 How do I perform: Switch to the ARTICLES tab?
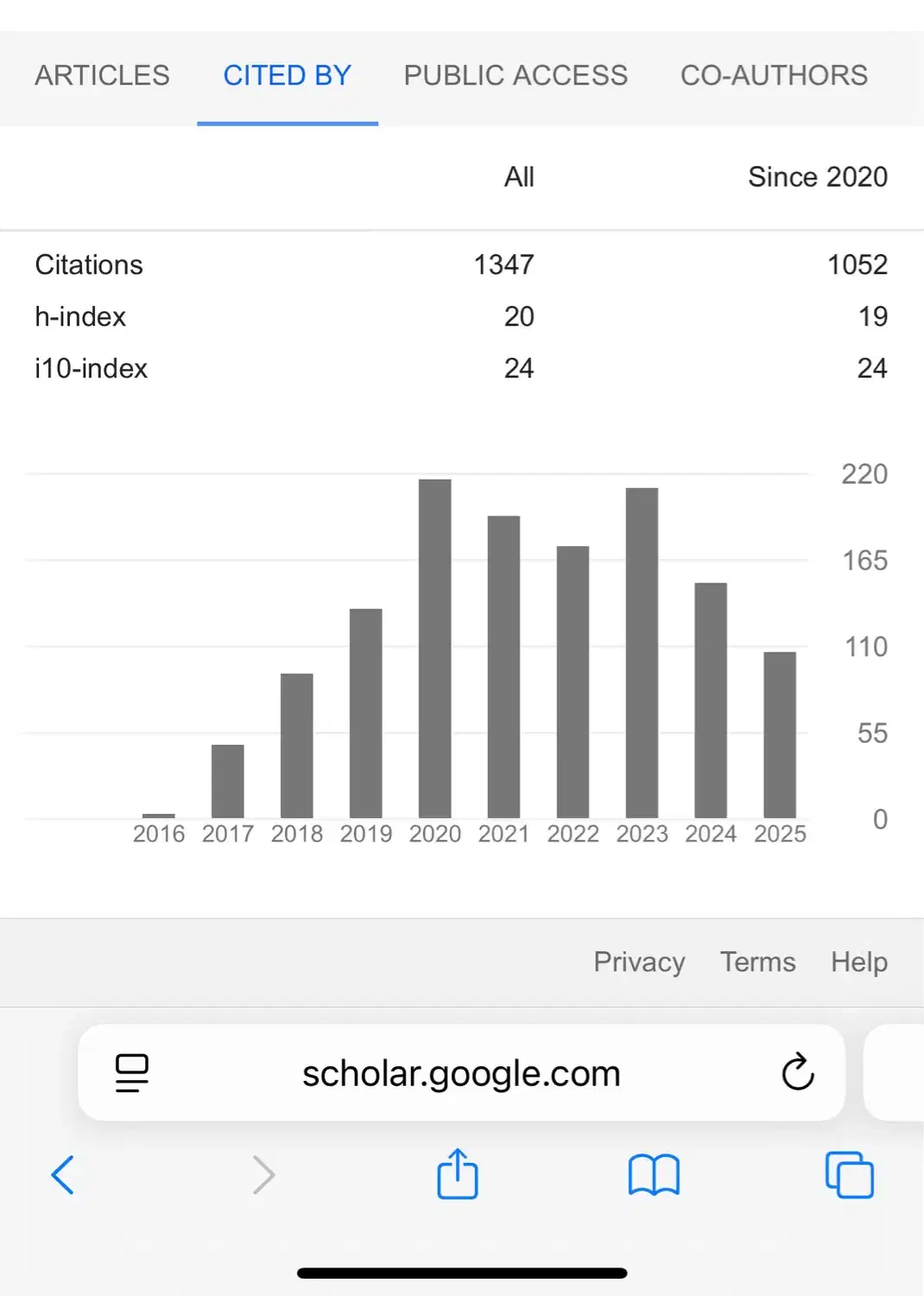coord(102,76)
